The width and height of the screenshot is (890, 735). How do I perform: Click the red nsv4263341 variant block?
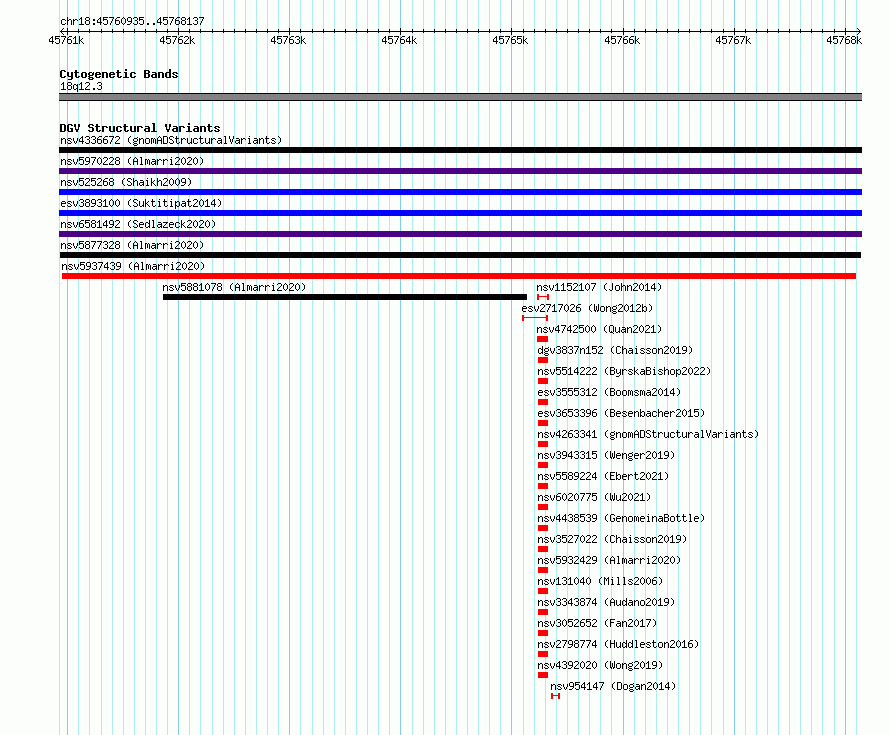543,444
